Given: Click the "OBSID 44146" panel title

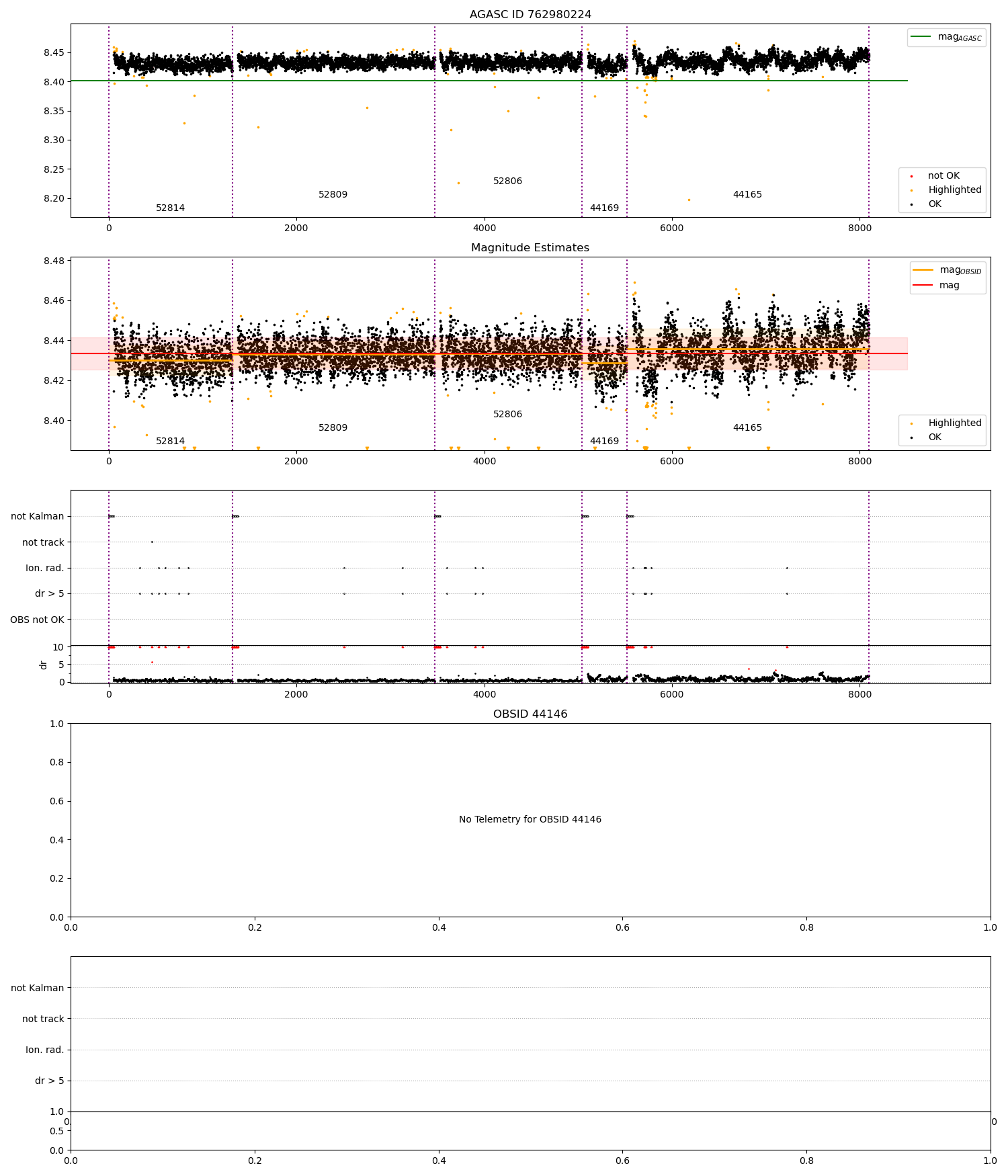Looking at the screenshot, I should (530, 714).
